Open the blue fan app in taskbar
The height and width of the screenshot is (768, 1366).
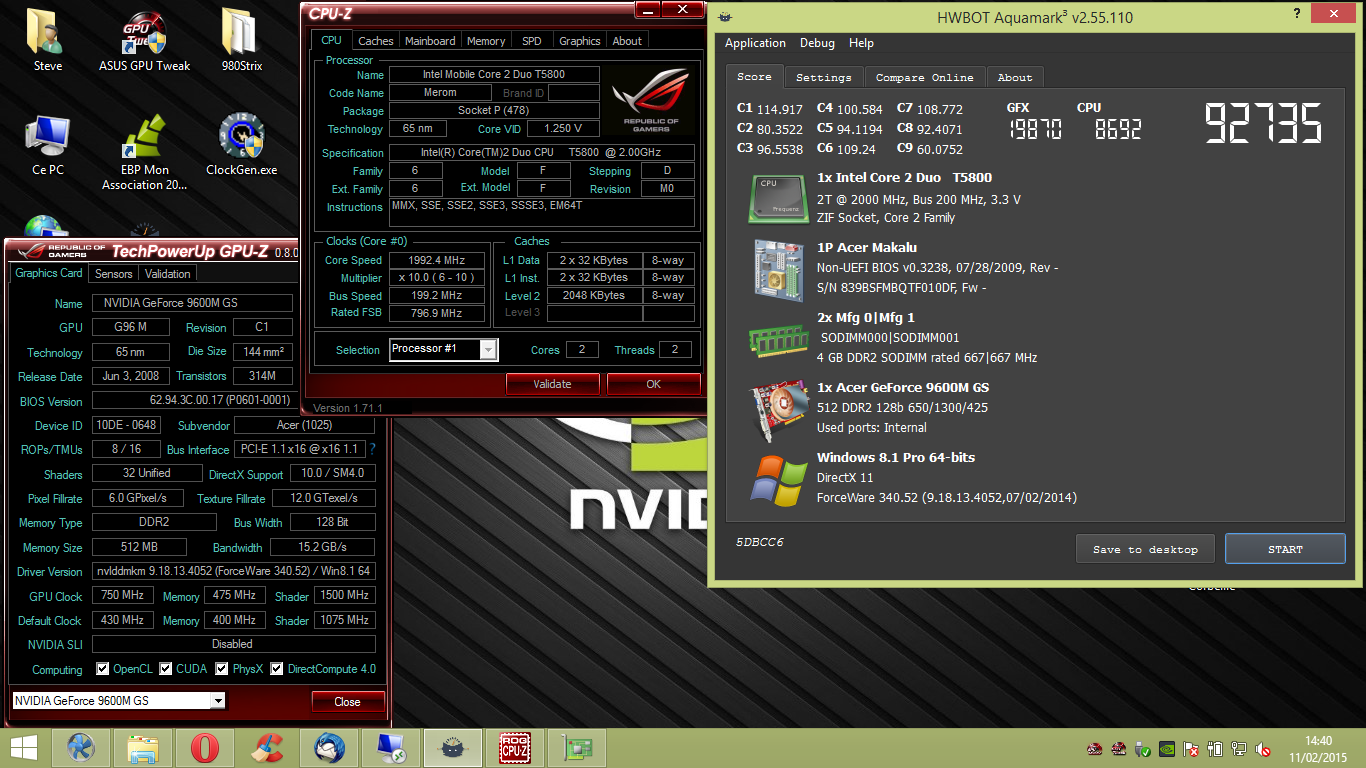(x=81, y=747)
